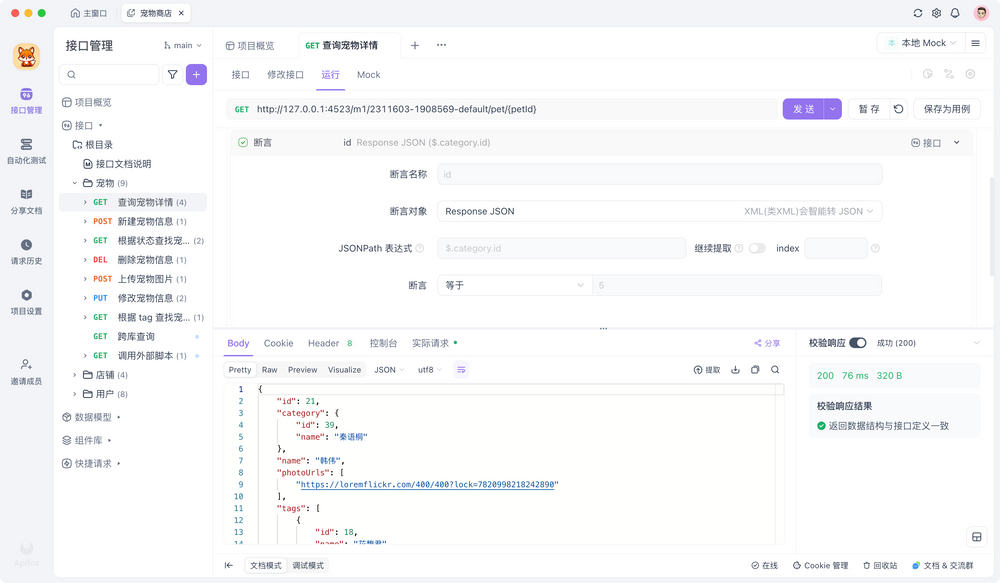Viewport: 1000px width, 583px height.
Task: Download the response body
Action: pos(736,370)
